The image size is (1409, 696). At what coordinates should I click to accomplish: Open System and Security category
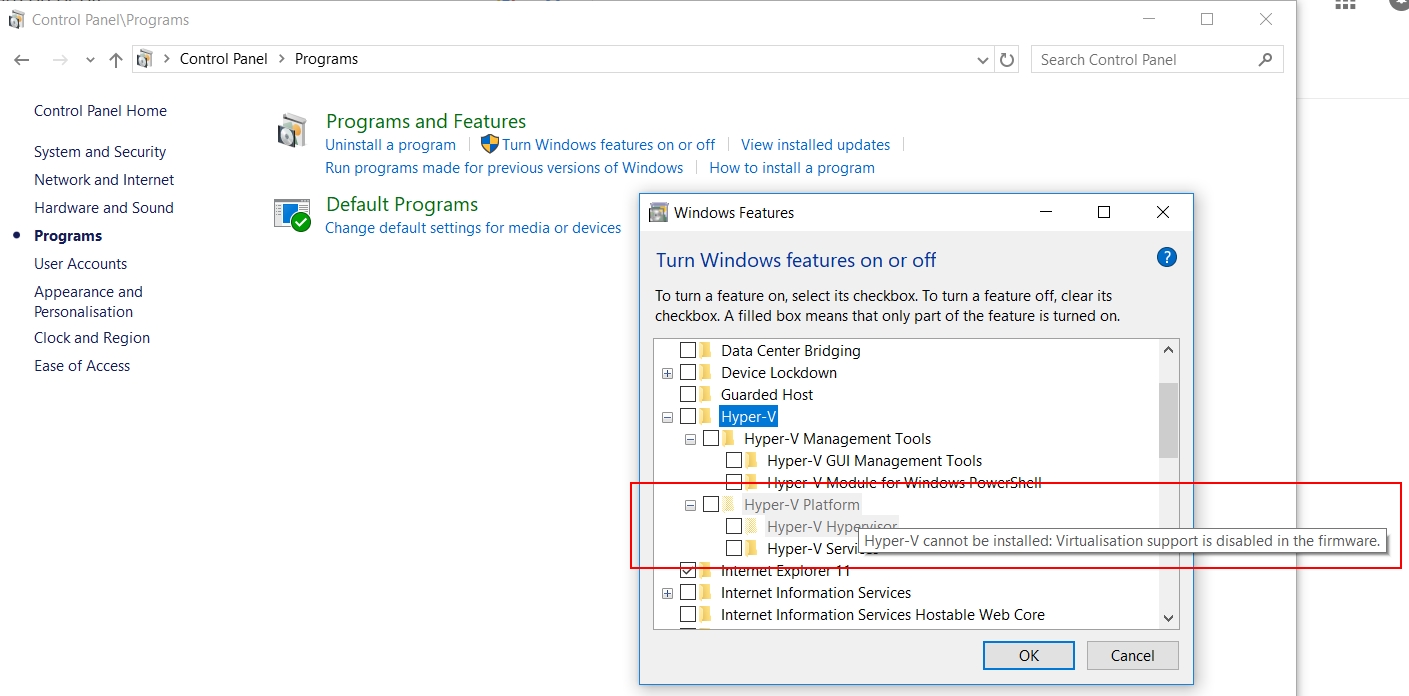click(100, 152)
